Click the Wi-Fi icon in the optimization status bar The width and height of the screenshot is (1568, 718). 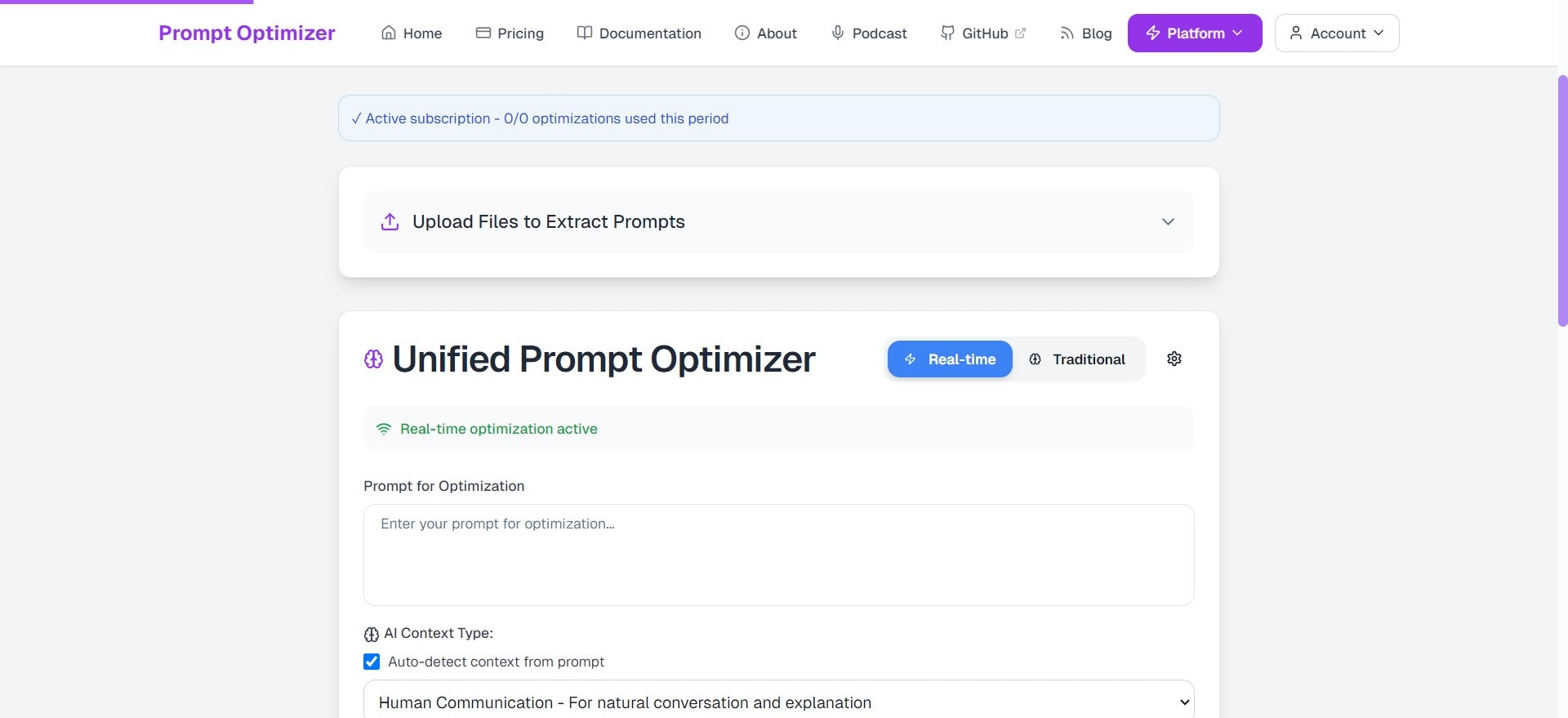(384, 427)
